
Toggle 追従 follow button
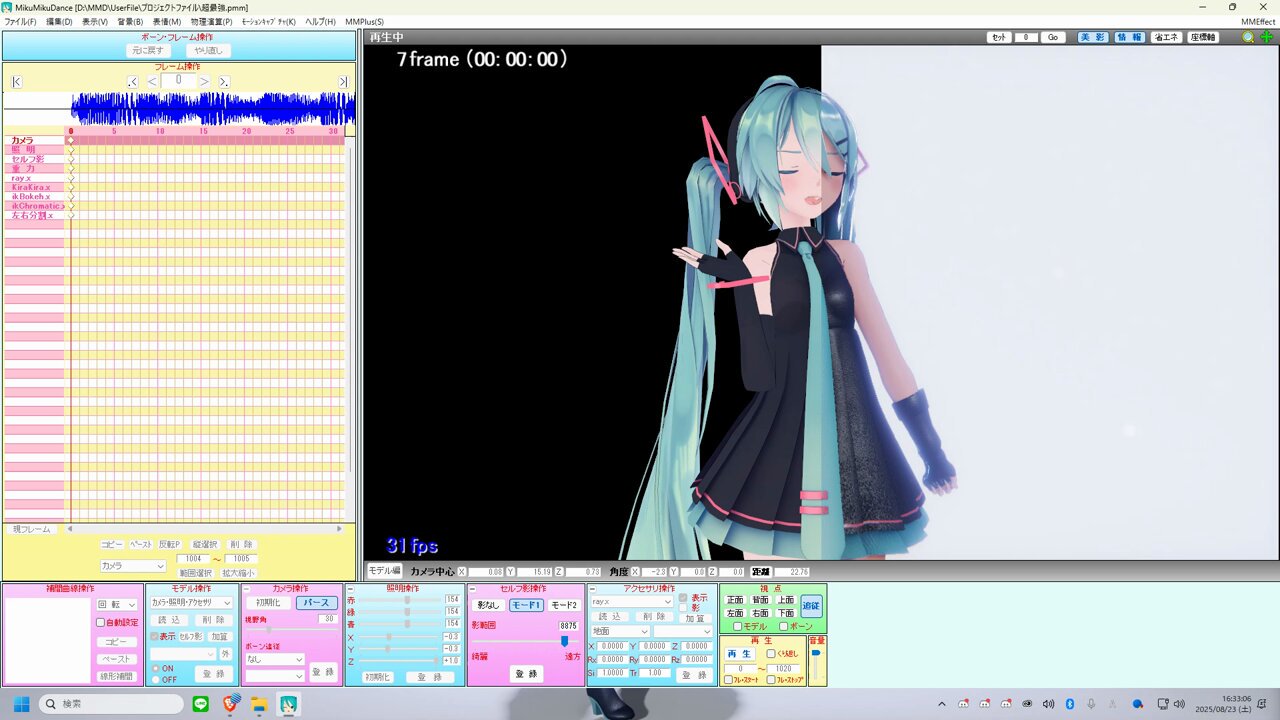[x=811, y=606]
